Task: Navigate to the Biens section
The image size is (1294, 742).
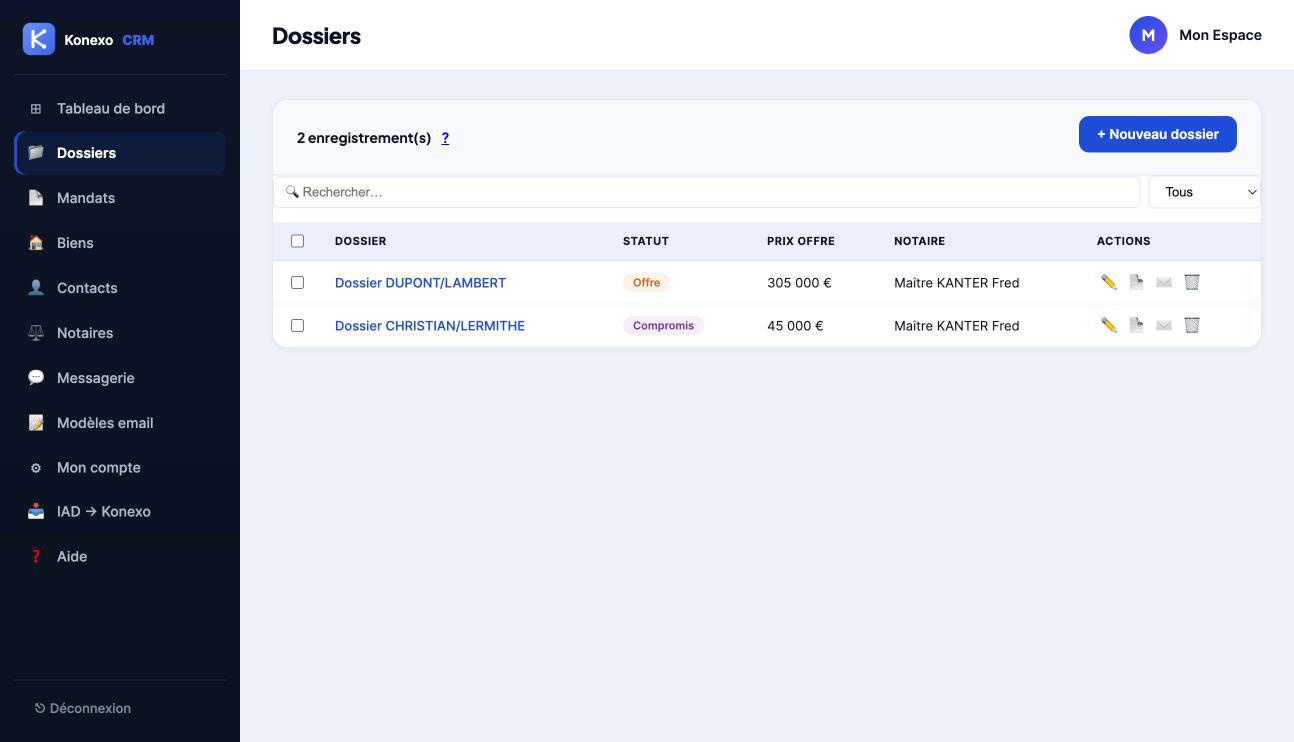Action: pos(120,243)
